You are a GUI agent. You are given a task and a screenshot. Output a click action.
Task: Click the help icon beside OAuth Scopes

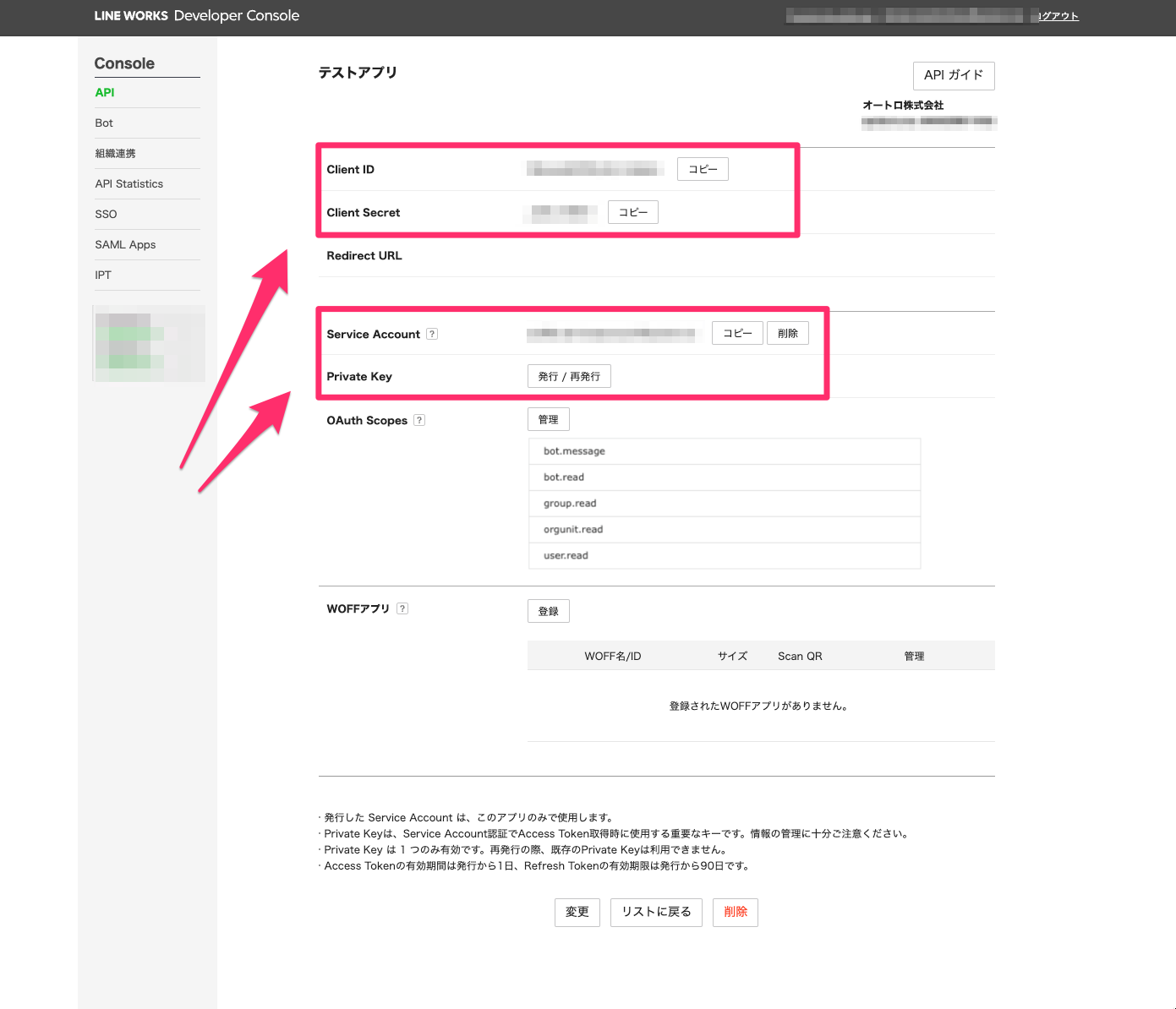[x=419, y=420]
